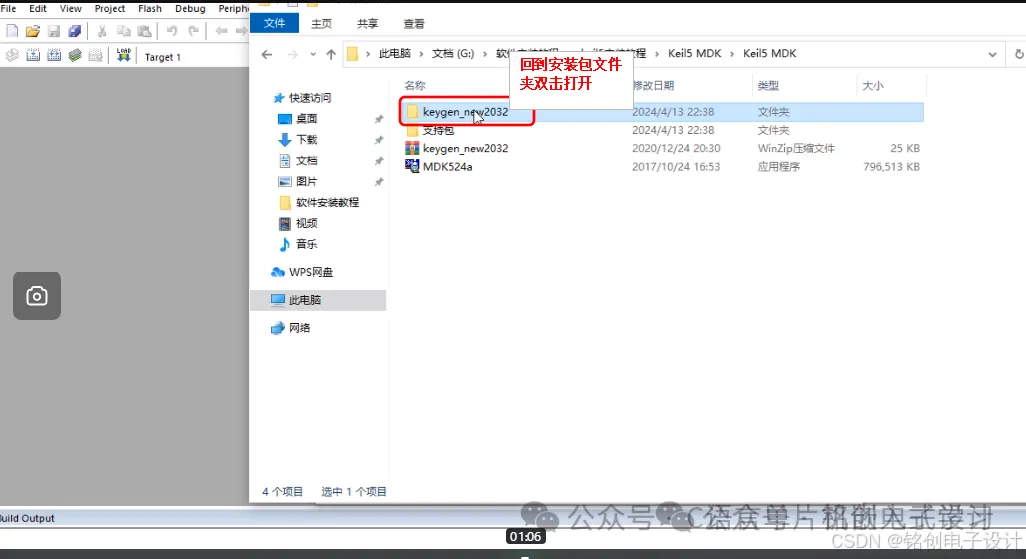Sort files by 大小 column header
The image size is (1026, 559).
point(873,85)
